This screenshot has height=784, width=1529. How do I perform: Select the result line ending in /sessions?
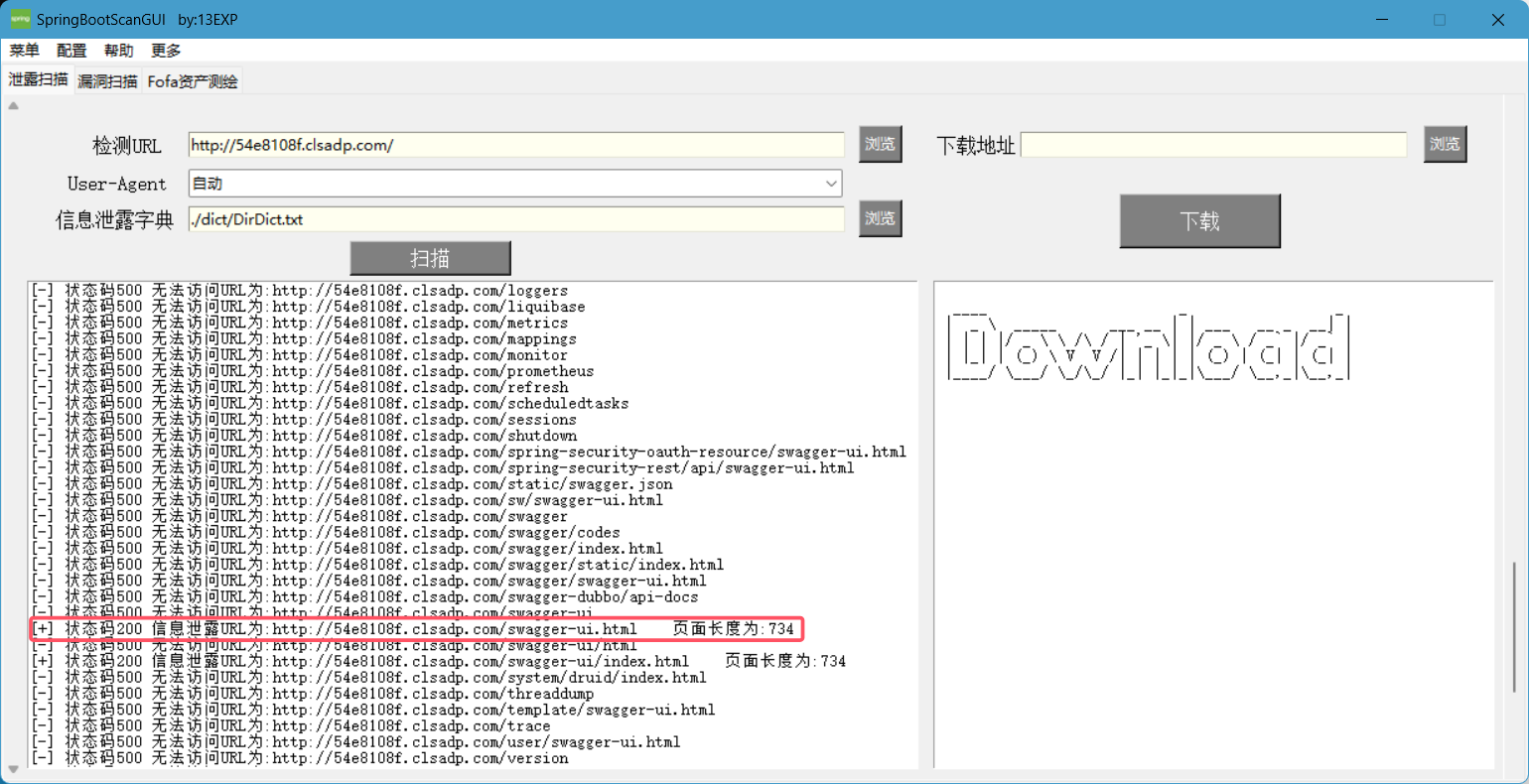point(304,420)
